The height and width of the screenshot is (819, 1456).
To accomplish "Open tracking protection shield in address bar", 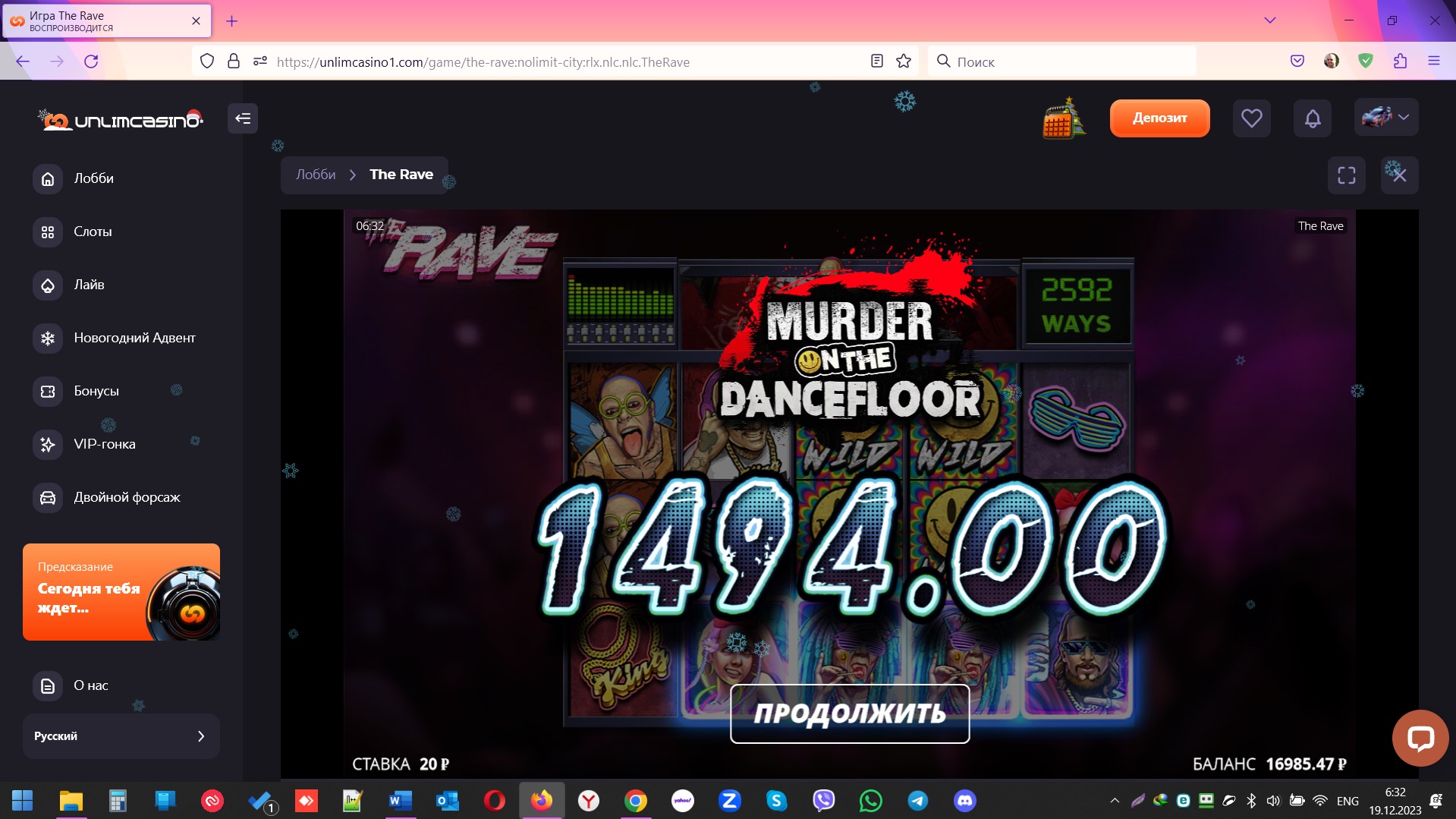I will click(x=207, y=61).
